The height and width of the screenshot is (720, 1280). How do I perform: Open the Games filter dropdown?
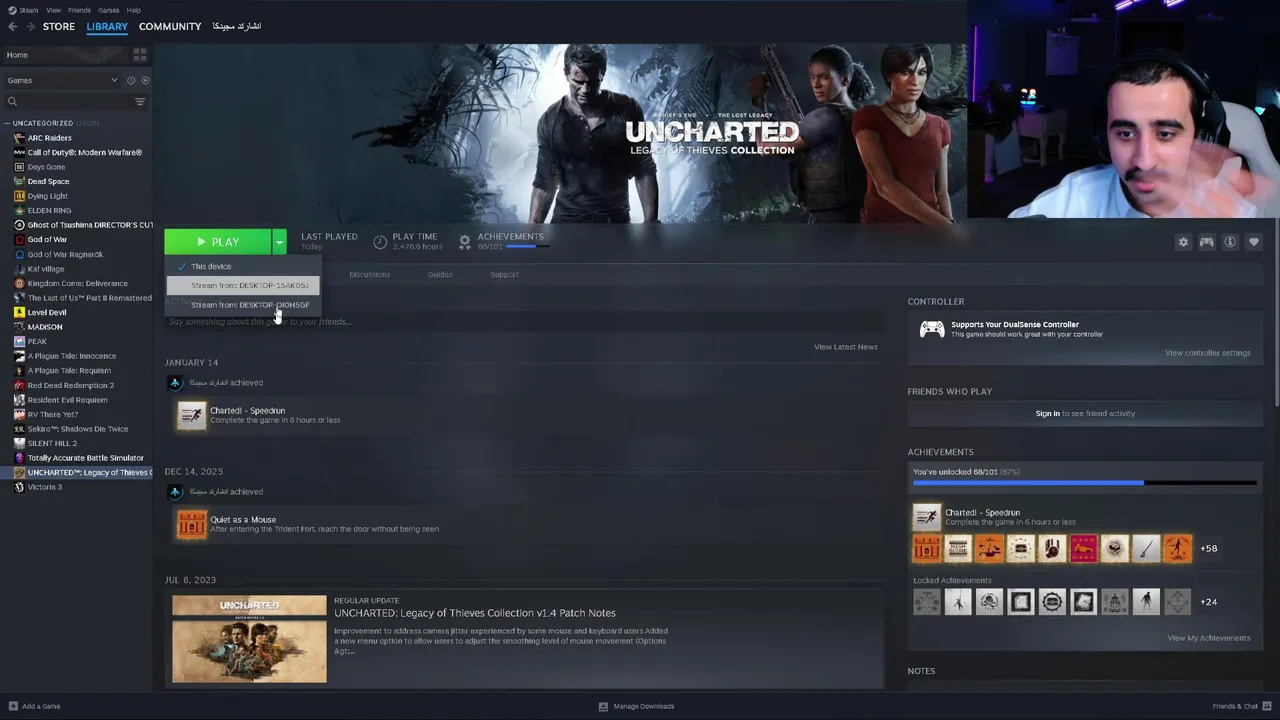(62, 80)
